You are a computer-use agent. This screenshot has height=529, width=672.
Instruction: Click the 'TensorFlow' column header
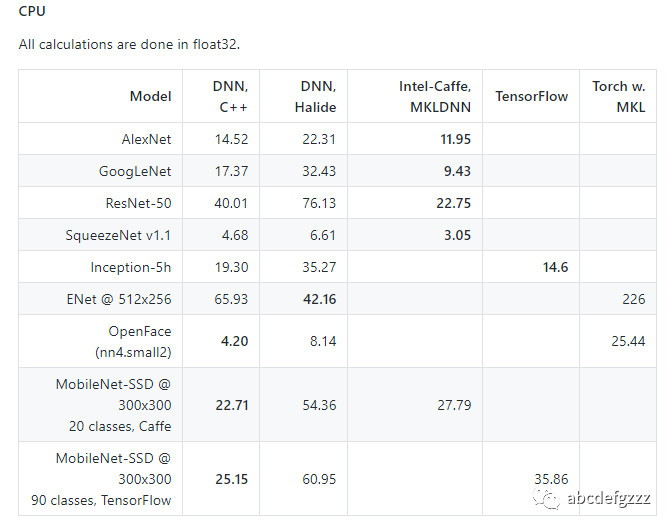click(x=532, y=96)
